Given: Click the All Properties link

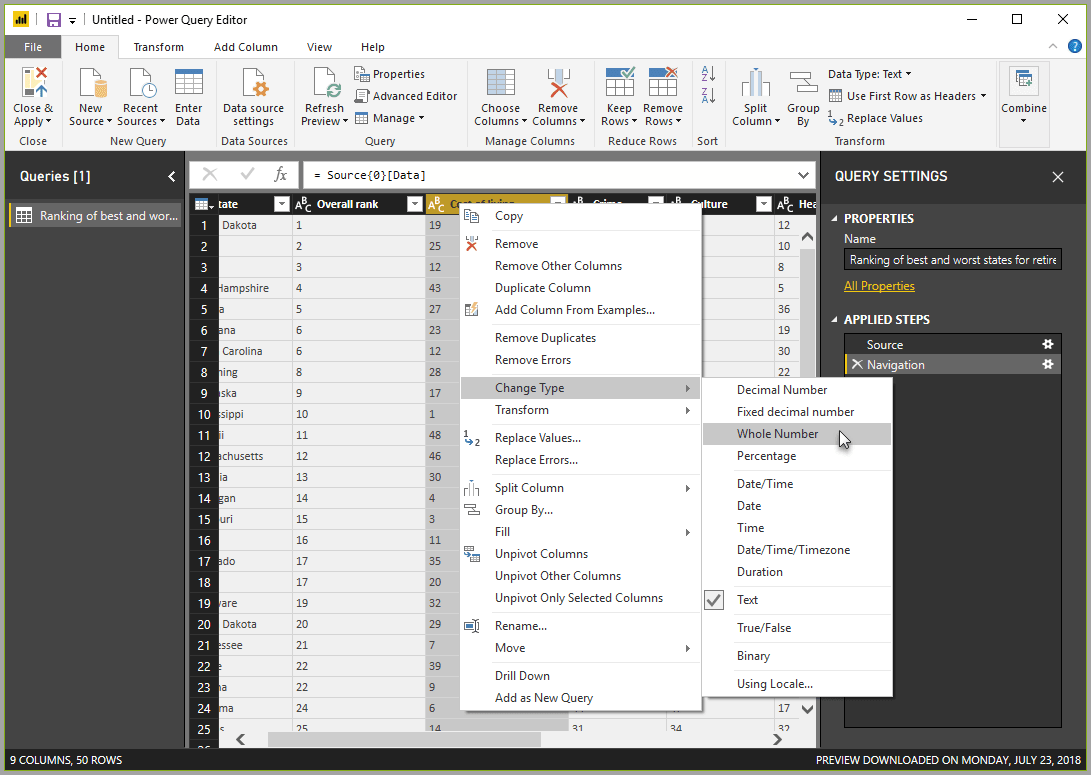Looking at the screenshot, I should pyautogui.click(x=879, y=285).
